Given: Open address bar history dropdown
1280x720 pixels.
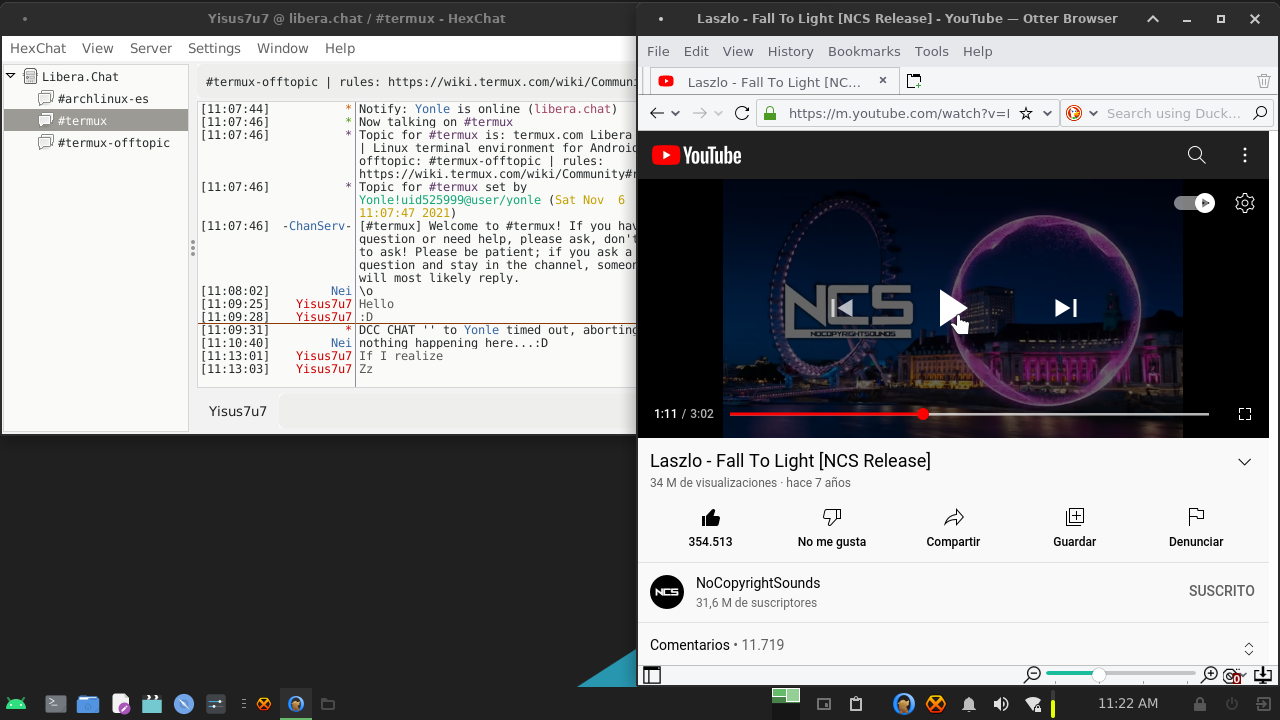Looking at the screenshot, I should [x=1047, y=113].
